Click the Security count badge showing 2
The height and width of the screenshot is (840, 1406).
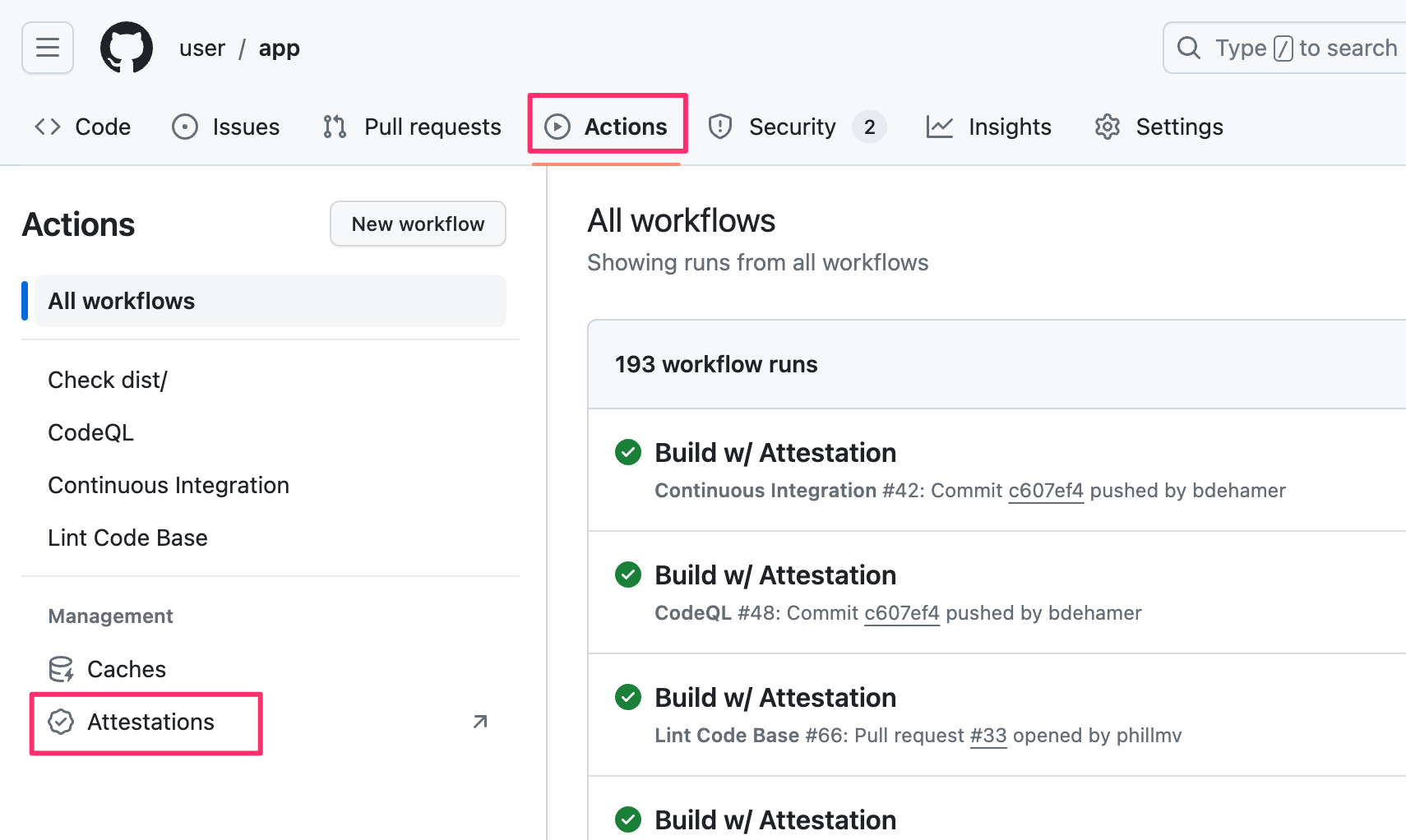[x=869, y=127]
